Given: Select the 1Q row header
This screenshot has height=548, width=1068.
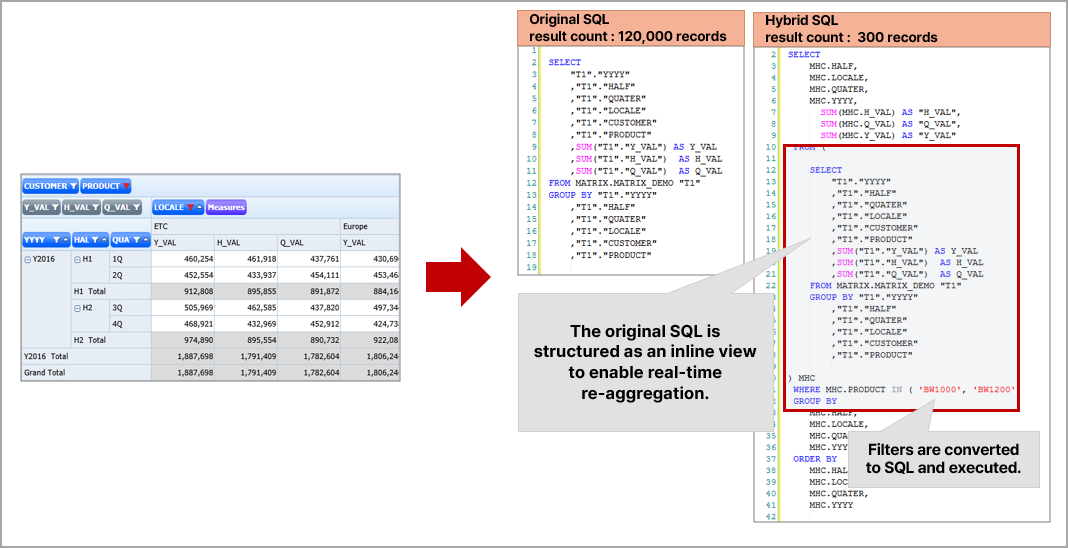Looking at the screenshot, I should (x=130, y=259).
